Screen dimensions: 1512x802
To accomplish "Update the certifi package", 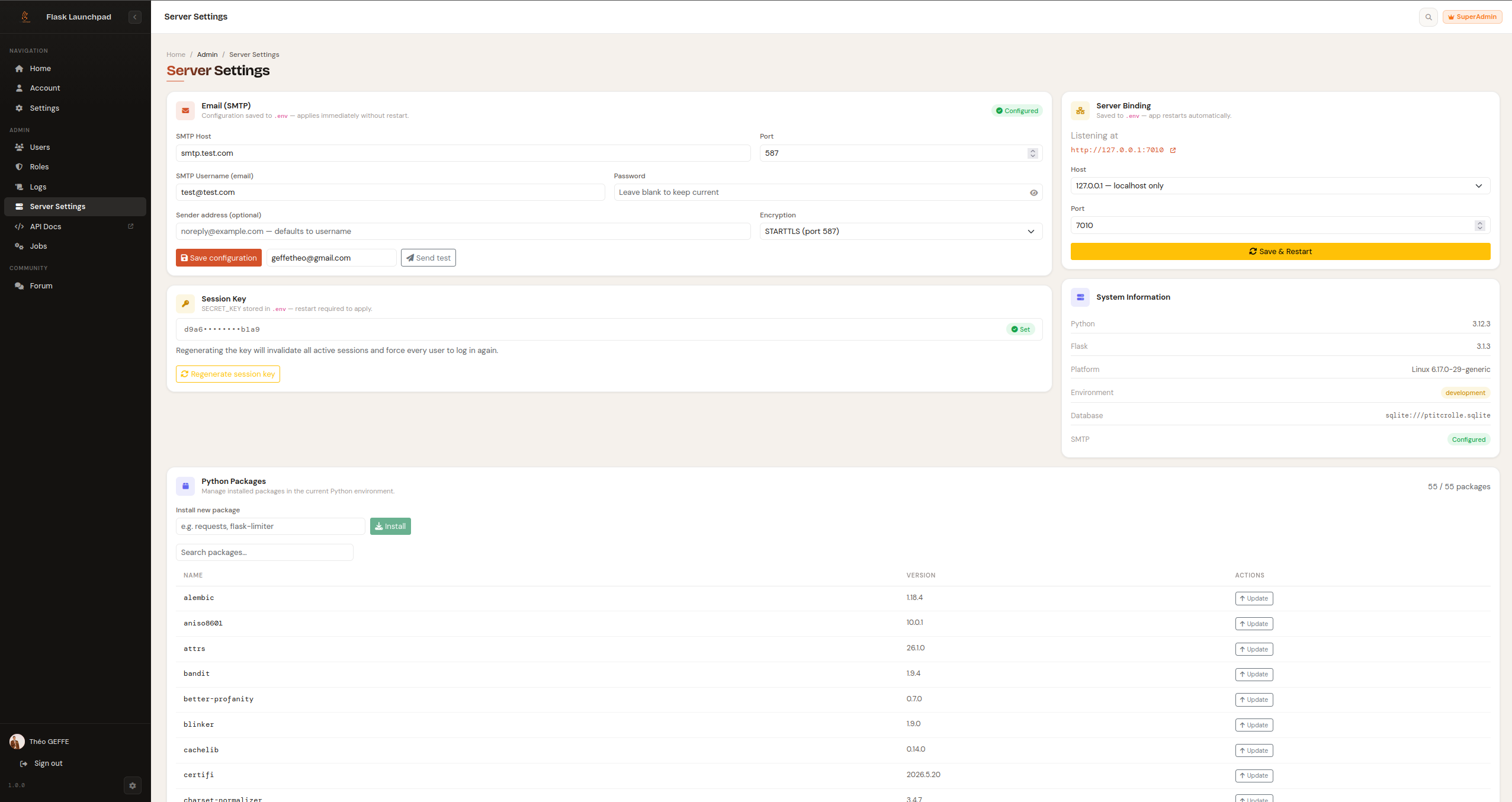I will point(1254,776).
